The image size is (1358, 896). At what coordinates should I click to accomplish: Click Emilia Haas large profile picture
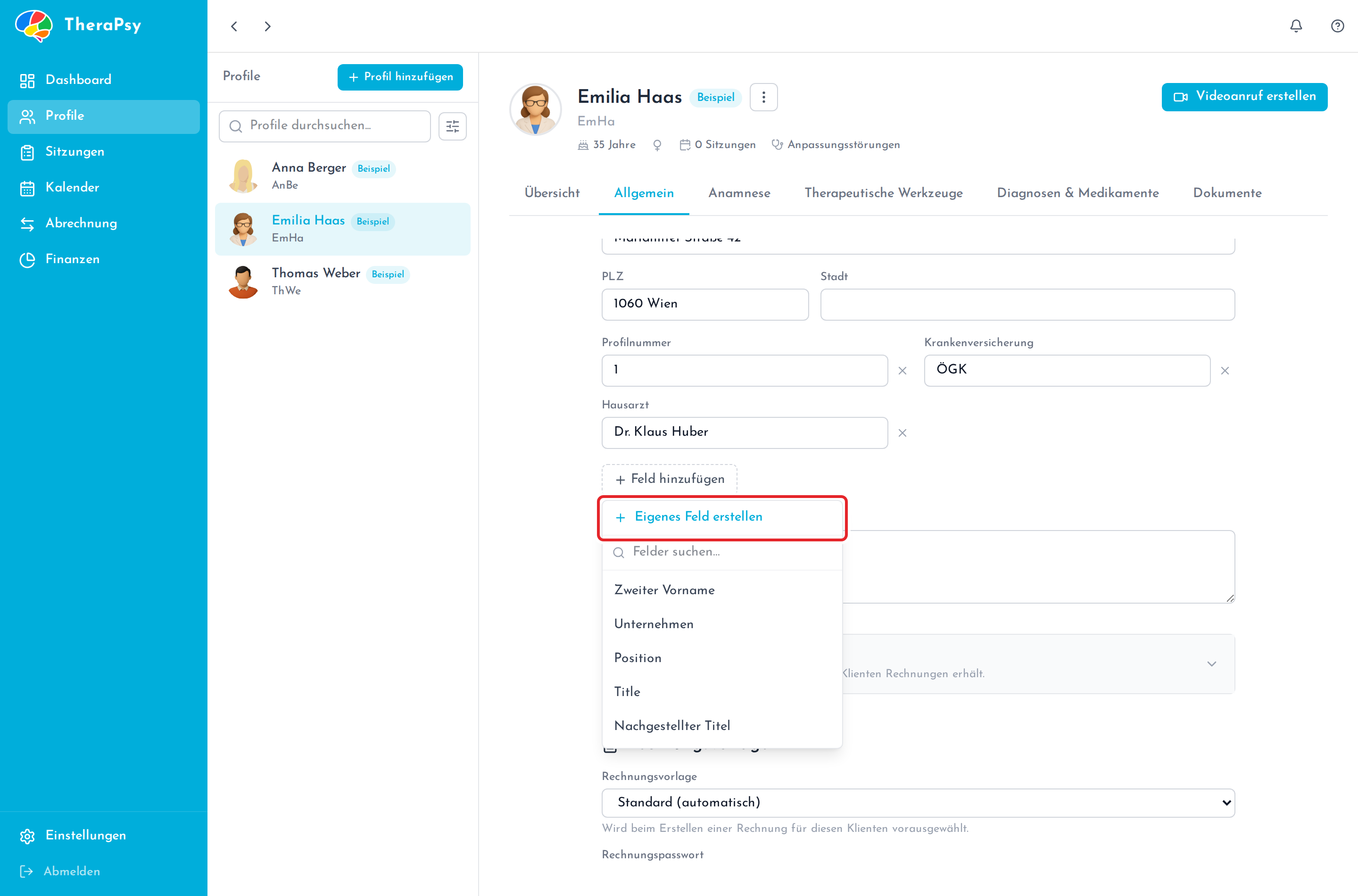click(x=535, y=110)
